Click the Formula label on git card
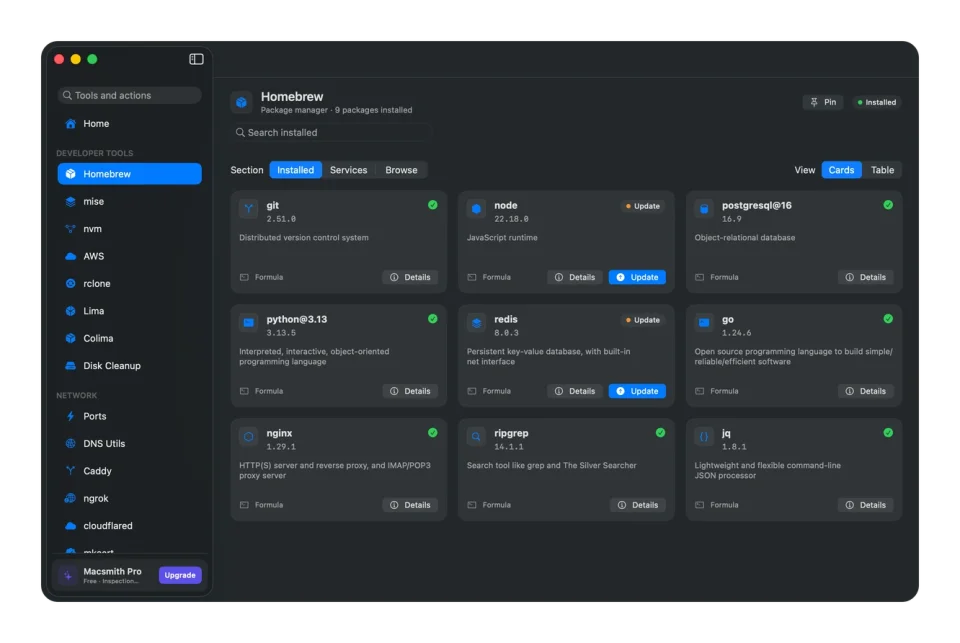Screen dimensions: 960x643 269,277
